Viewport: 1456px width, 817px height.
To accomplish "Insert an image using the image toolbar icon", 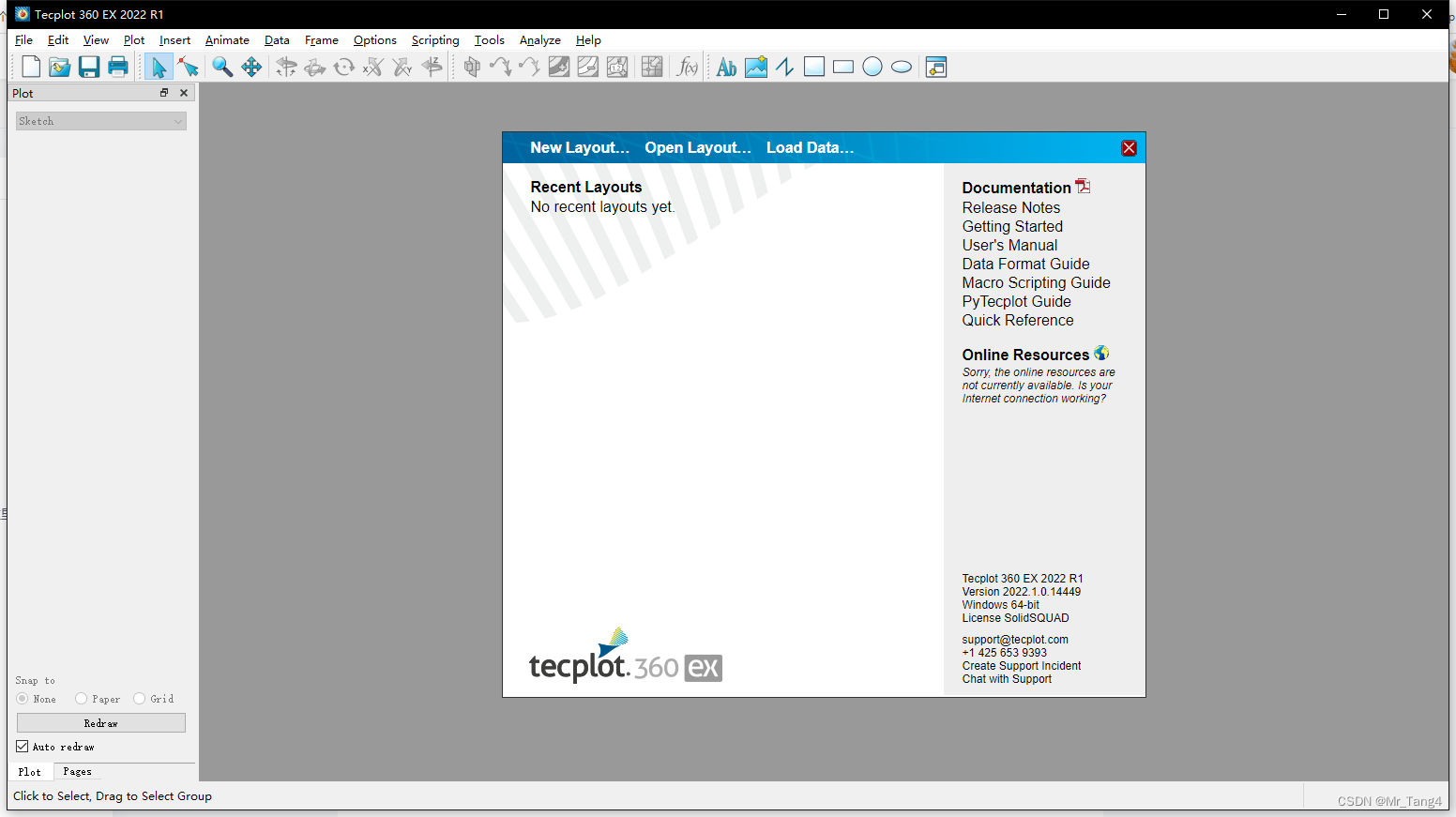I will point(755,67).
